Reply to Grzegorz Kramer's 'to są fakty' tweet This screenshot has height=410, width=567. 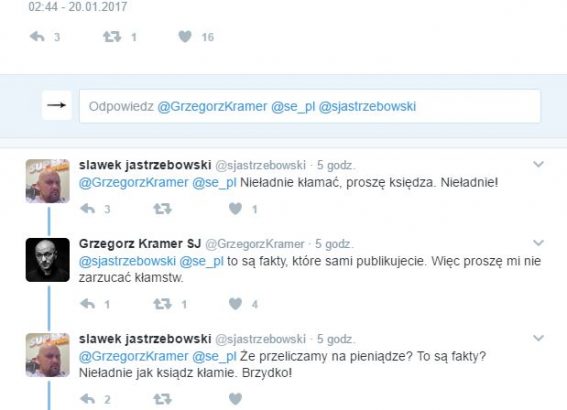tap(88, 304)
